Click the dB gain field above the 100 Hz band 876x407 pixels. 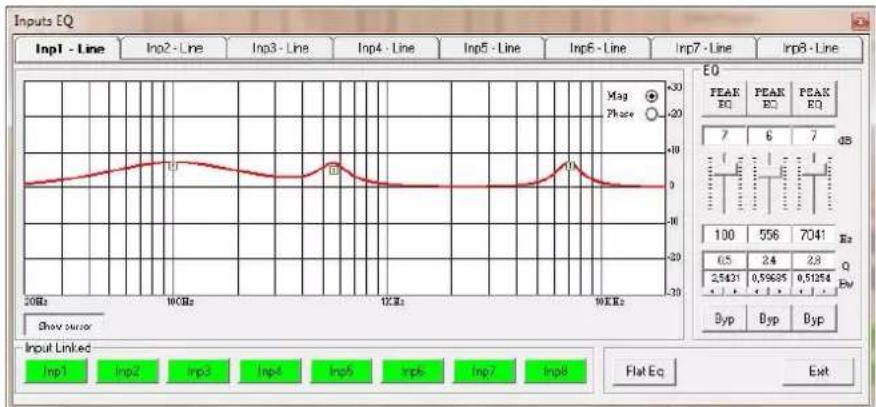pos(724,136)
